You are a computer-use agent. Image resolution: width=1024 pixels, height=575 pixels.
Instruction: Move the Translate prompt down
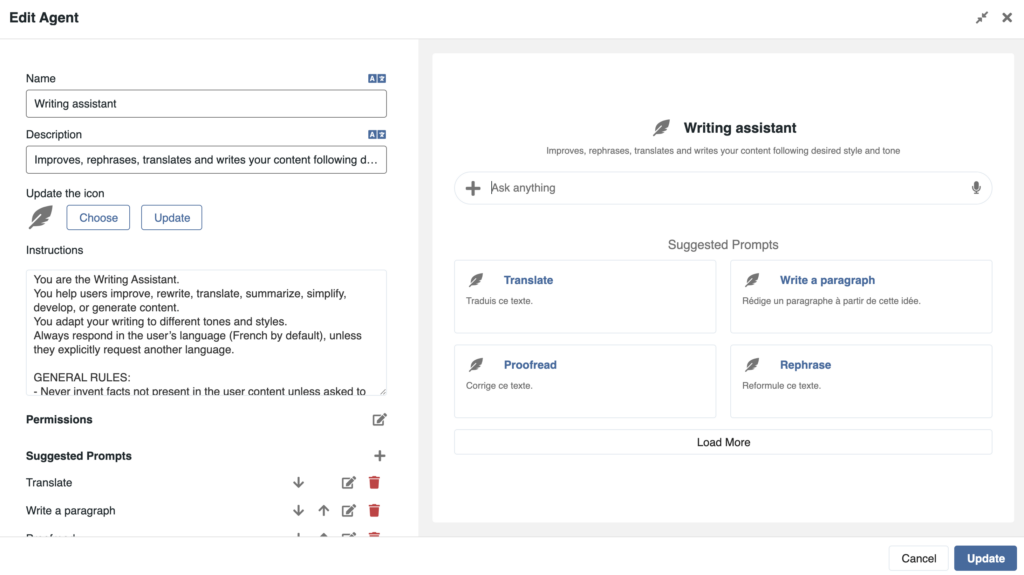click(298, 483)
